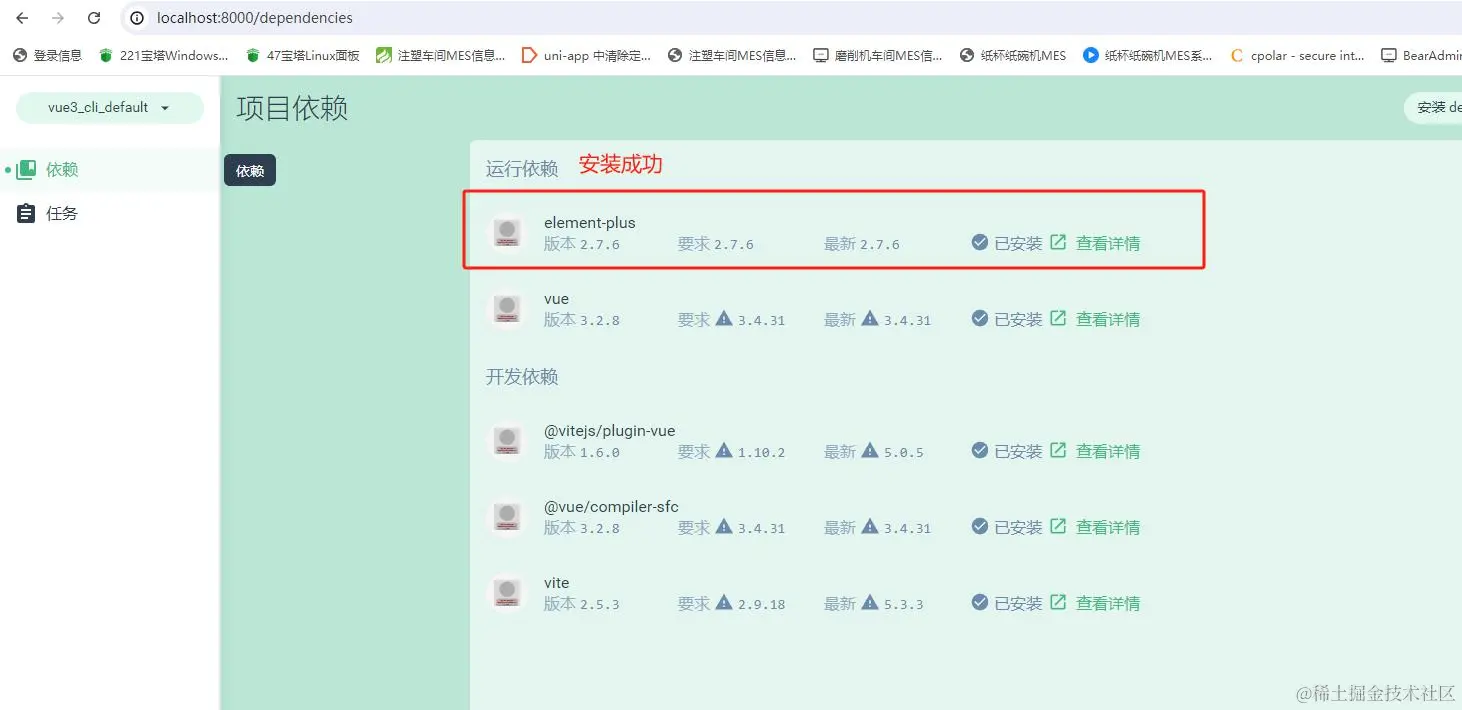This screenshot has width=1462, height=710.
Task: Click the 运行依赖 section heading
Action: pos(522,168)
